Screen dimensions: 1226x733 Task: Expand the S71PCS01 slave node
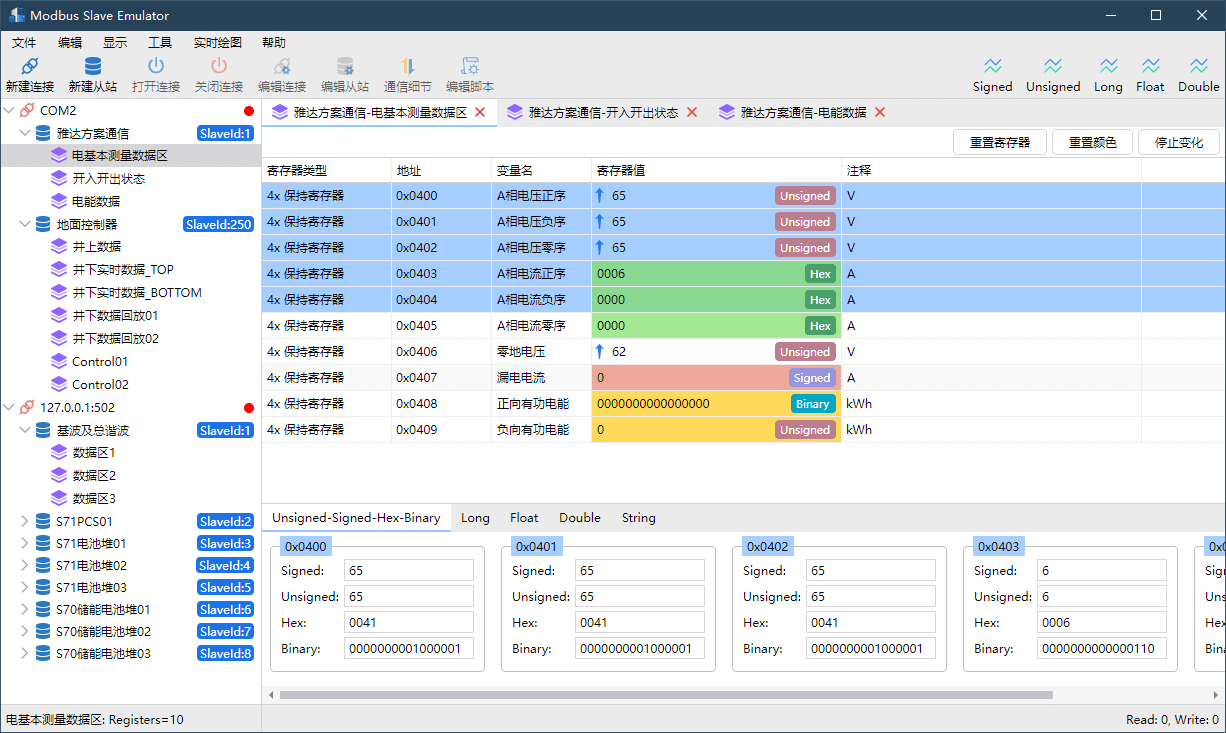tap(25, 521)
